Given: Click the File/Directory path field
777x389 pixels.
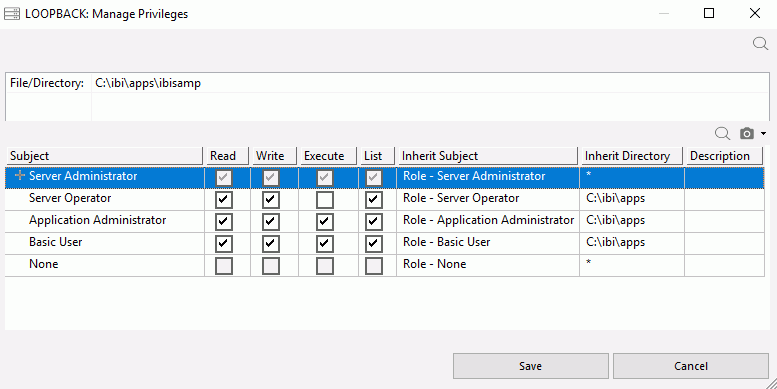Looking at the screenshot, I should [x=430, y=83].
